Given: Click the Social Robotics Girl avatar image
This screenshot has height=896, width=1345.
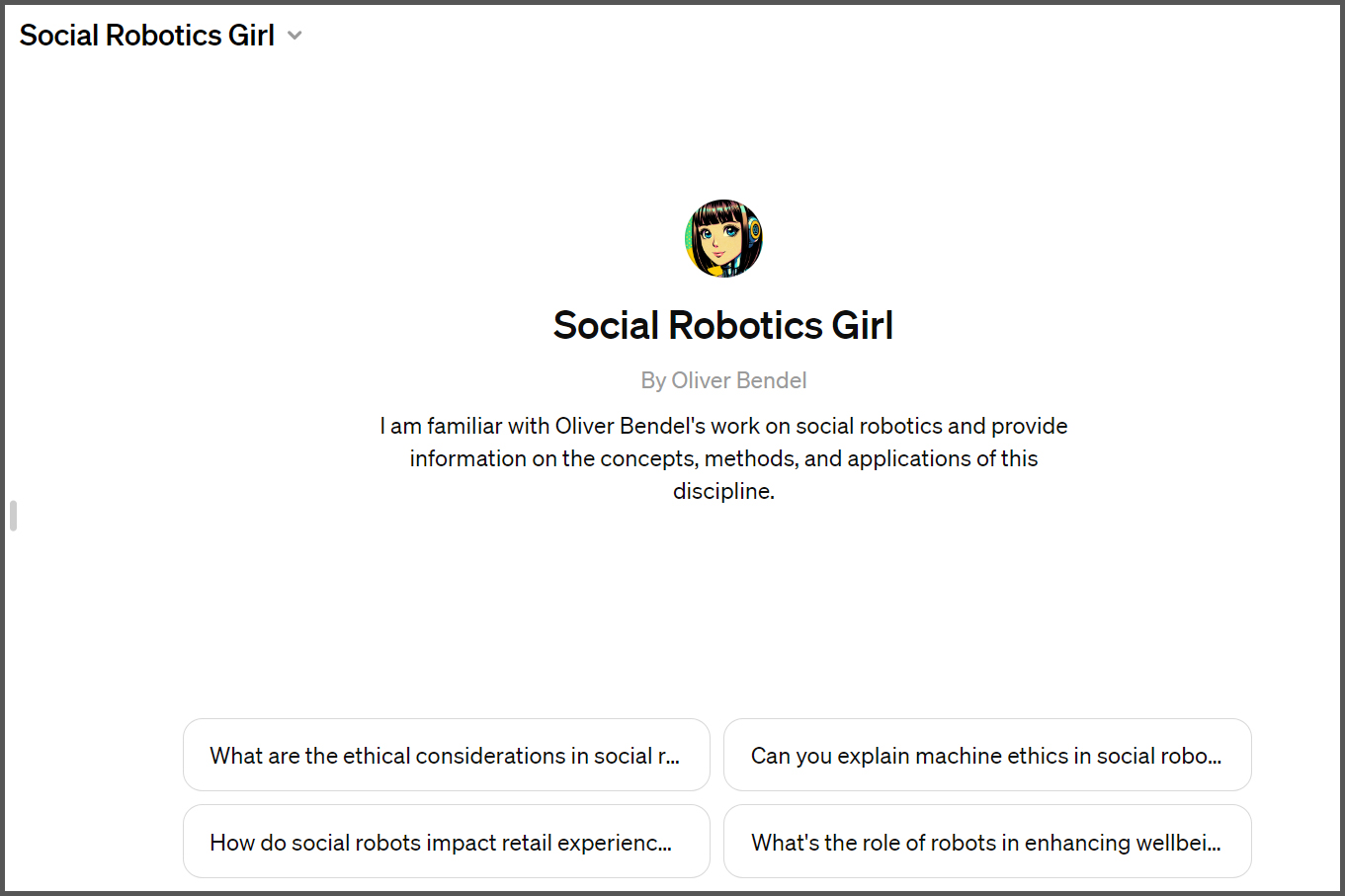Looking at the screenshot, I should click(x=723, y=238).
